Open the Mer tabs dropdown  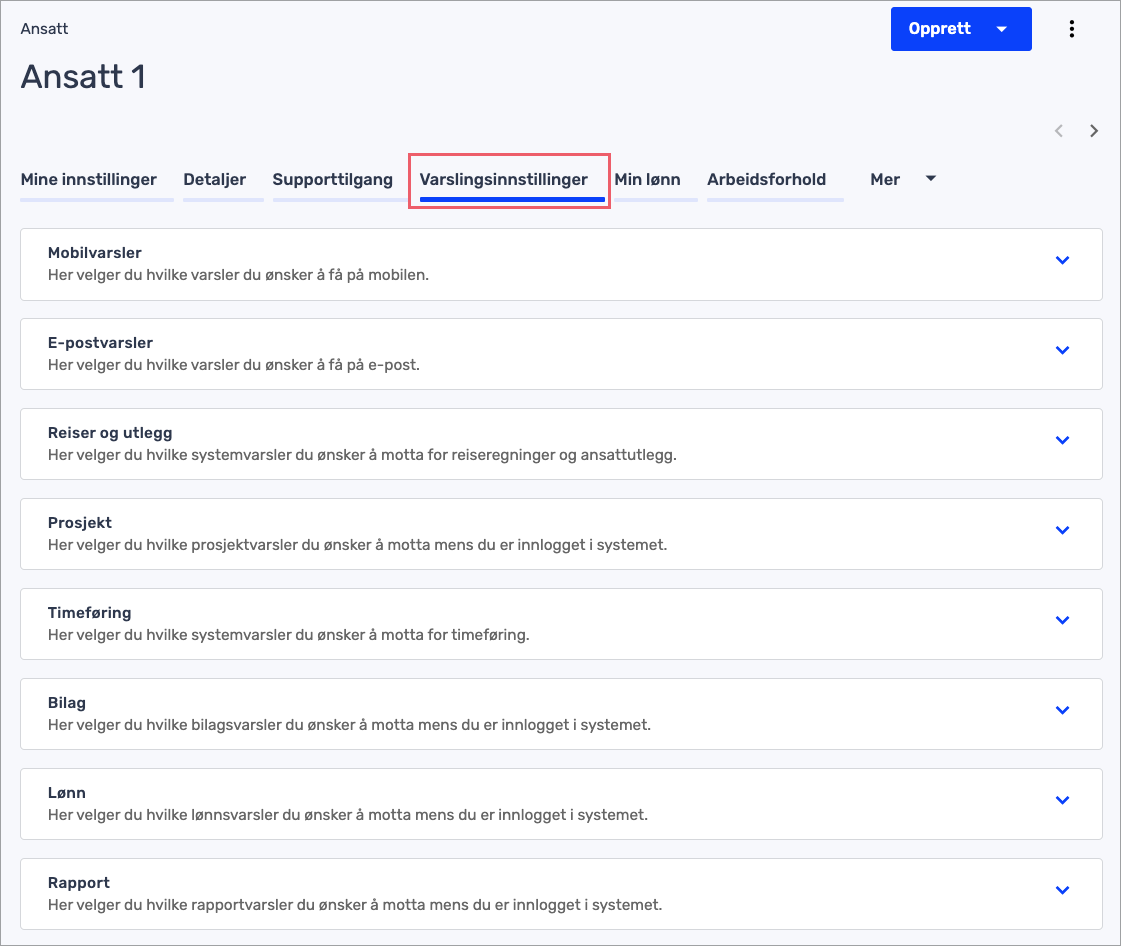click(902, 180)
